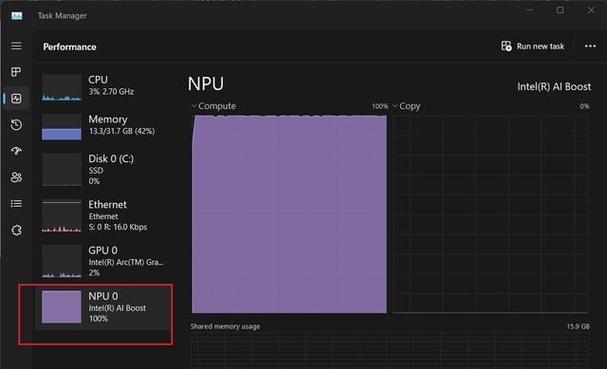Open the Startup apps page icon

click(x=16, y=151)
